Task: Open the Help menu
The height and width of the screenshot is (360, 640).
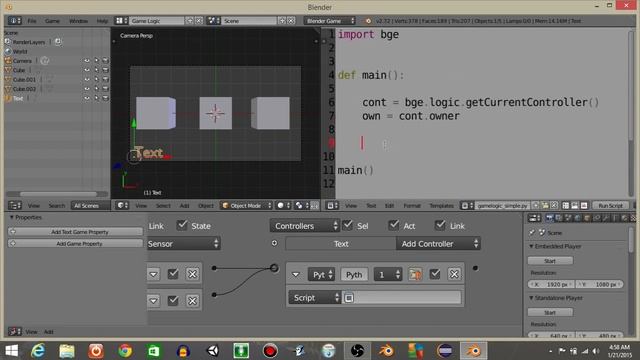Action: coord(102,21)
